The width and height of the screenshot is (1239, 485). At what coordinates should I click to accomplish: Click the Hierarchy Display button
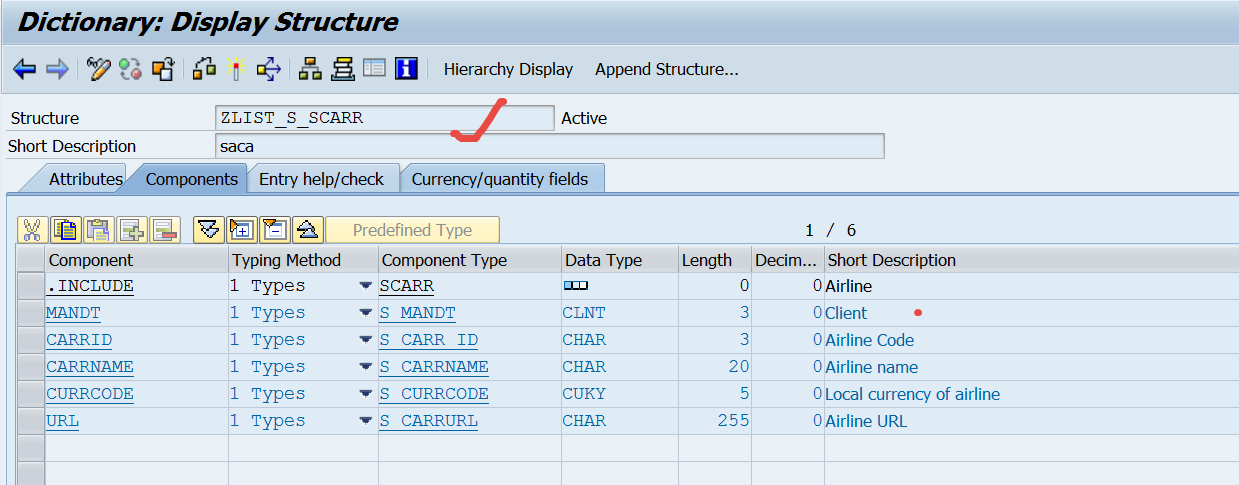(x=508, y=69)
